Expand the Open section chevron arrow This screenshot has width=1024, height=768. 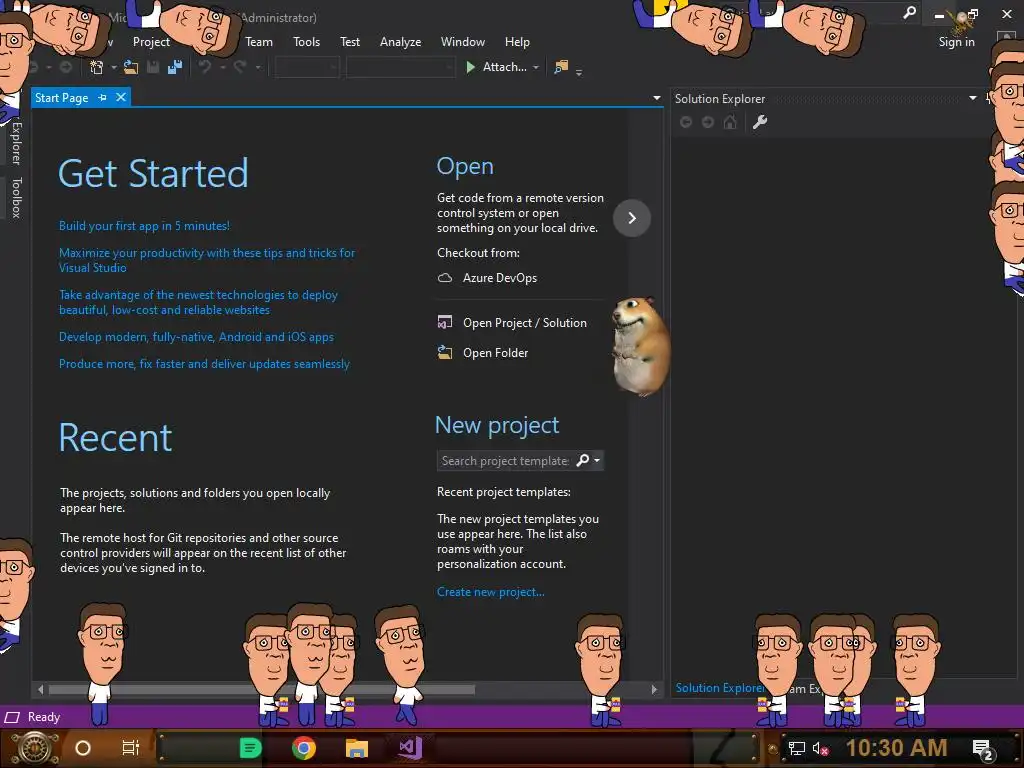pyautogui.click(x=632, y=217)
